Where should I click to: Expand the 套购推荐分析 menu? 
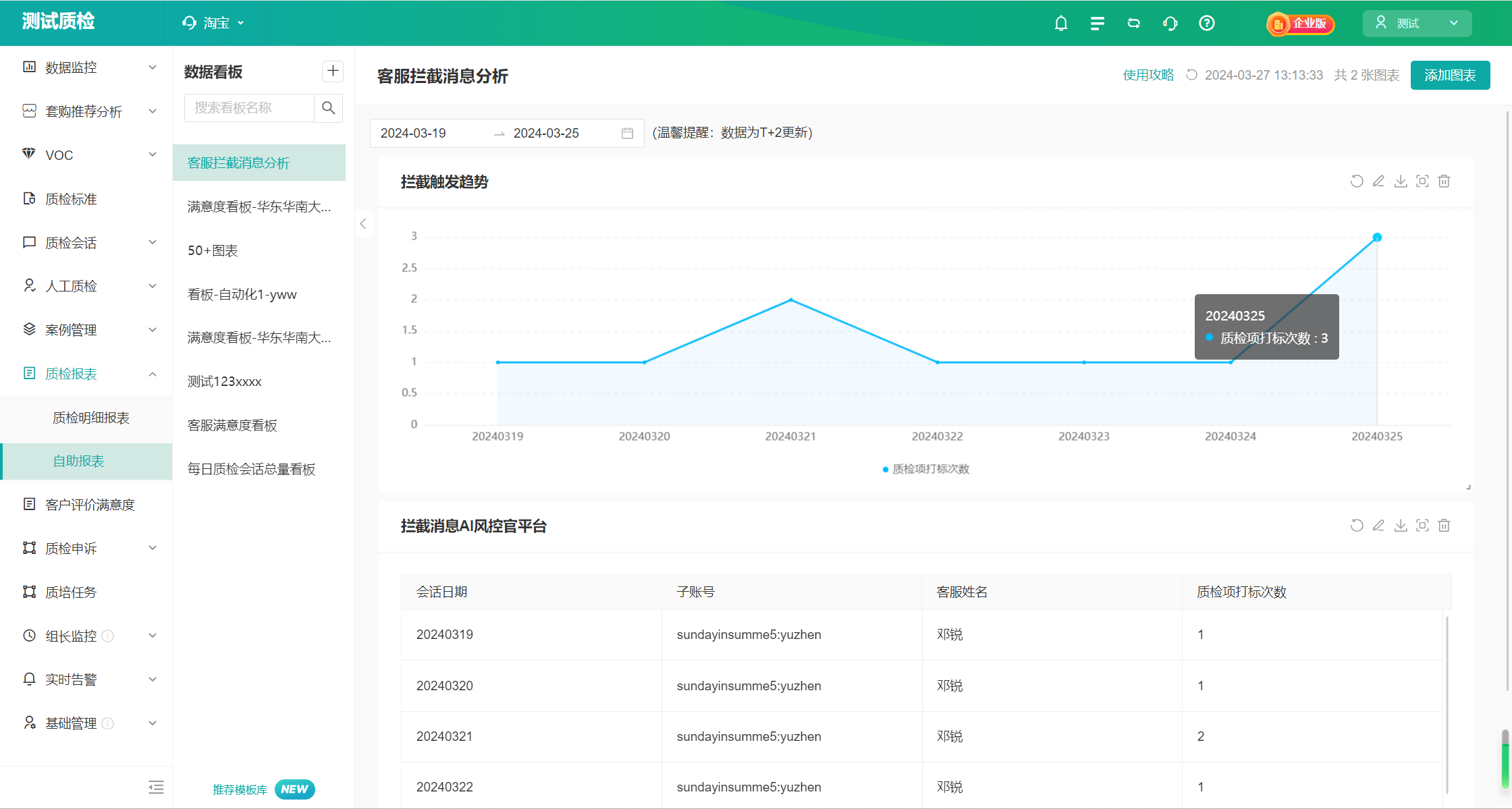pyautogui.click(x=86, y=111)
